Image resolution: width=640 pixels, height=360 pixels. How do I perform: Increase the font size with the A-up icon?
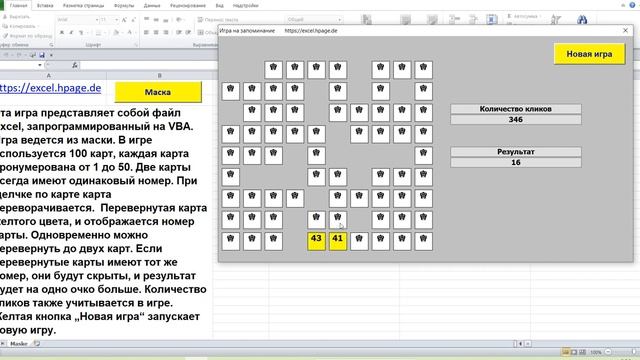tap(124, 20)
